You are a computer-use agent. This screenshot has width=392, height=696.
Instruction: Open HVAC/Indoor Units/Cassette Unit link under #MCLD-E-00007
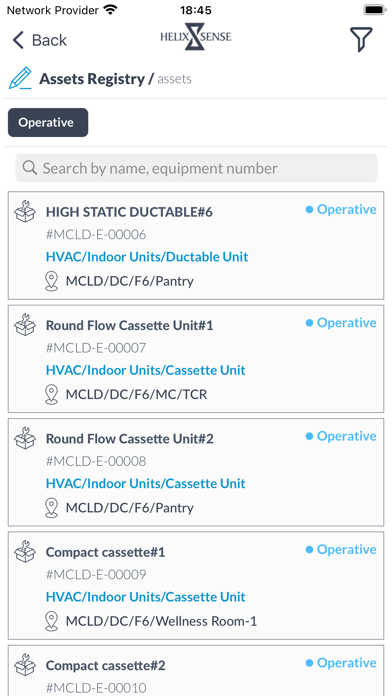tap(146, 370)
